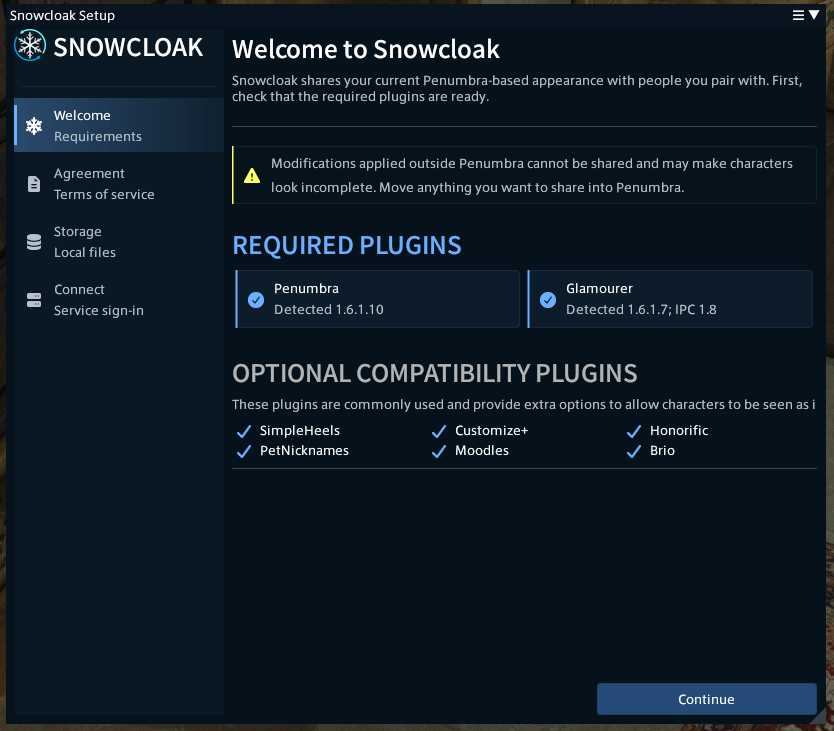Collapse window with the title bar triangle
This screenshot has height=731, width=834.
814,15
